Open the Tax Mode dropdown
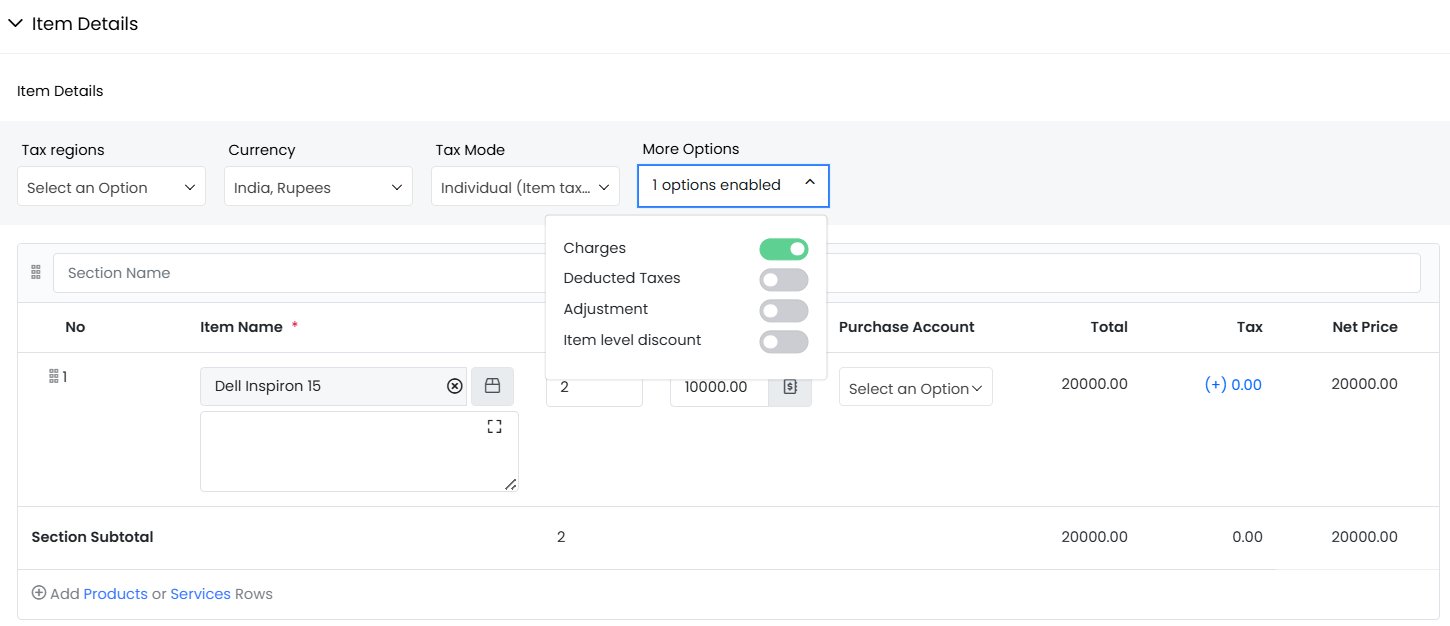 tap(525, 187)
